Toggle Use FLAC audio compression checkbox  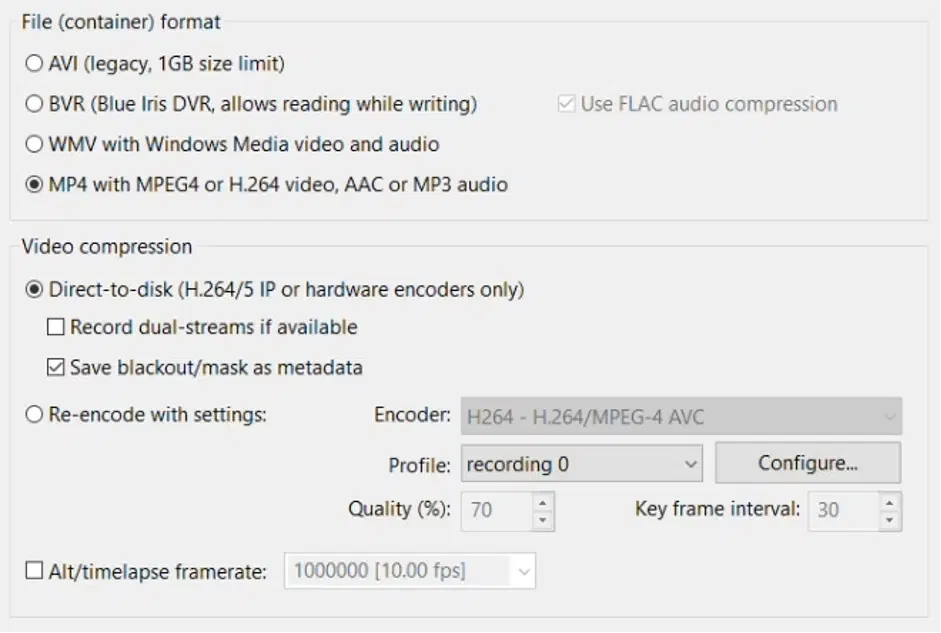pos(567,104)
